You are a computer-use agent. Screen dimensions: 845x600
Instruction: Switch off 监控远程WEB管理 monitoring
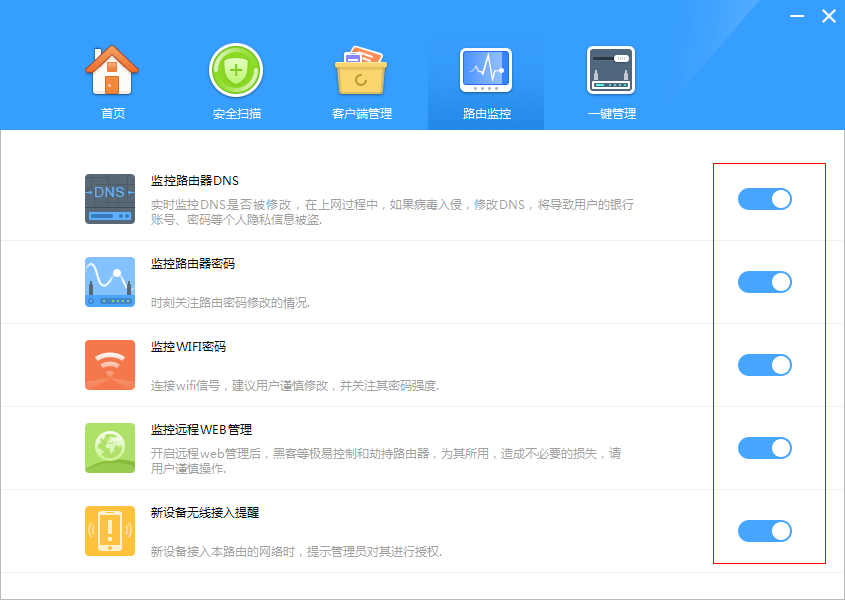pyautogui.click(x=765, y=448)
